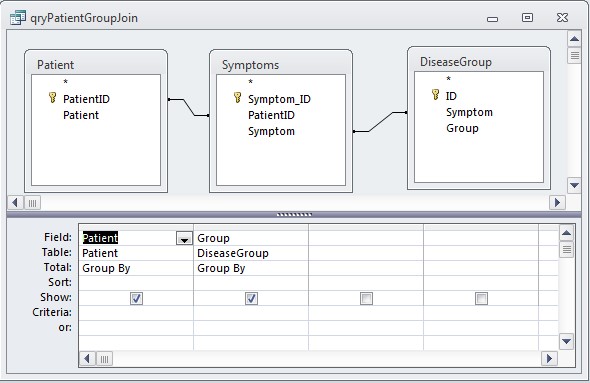Minimize the qryPatientGroupJoin window
Image resolution: width=590 pixels, height=383 pixels.
[492, 19]
